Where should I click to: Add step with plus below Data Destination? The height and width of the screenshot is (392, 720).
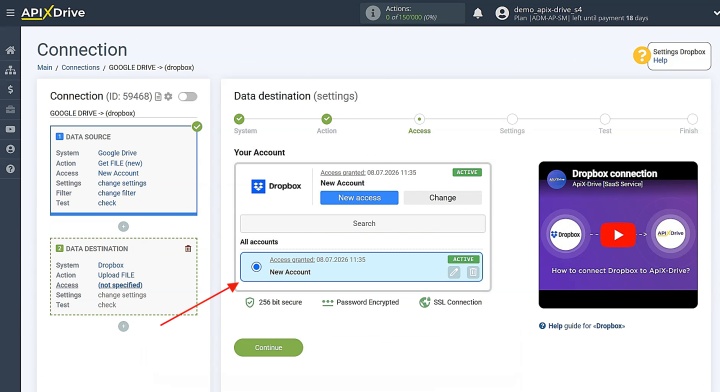tap(124, 326)
